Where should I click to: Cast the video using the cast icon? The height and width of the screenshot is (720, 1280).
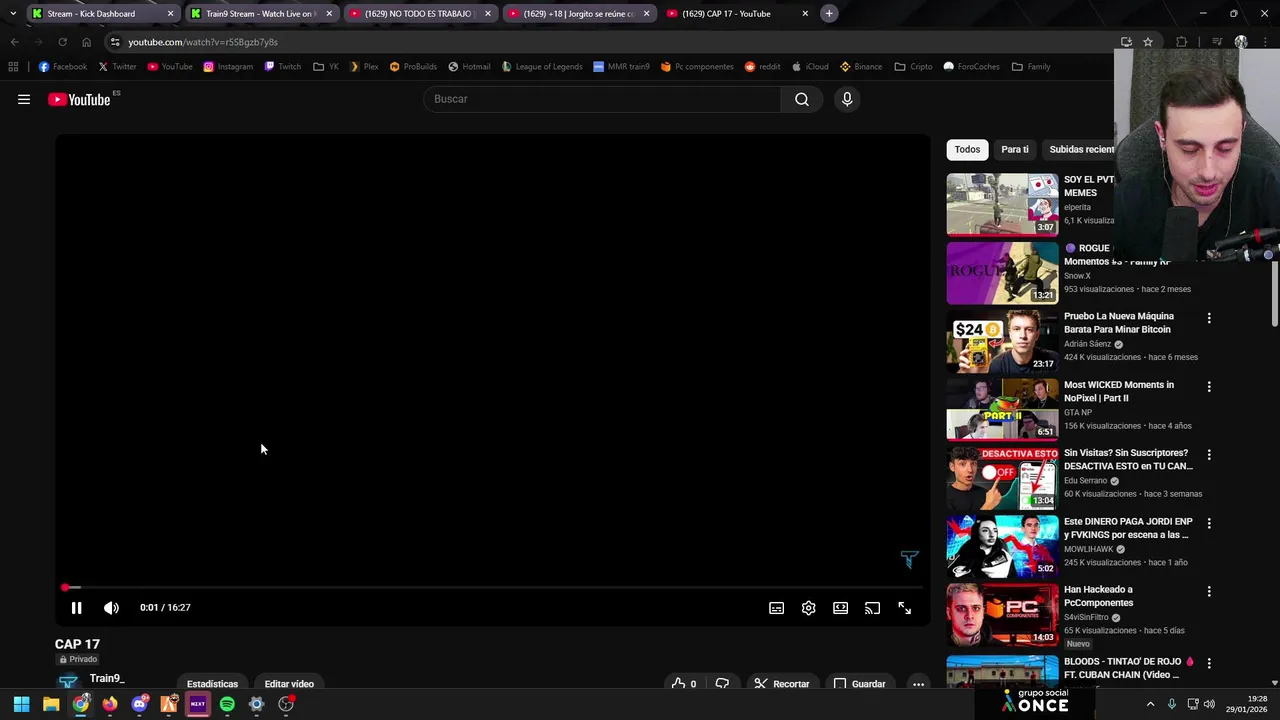(x=872, y=608)
